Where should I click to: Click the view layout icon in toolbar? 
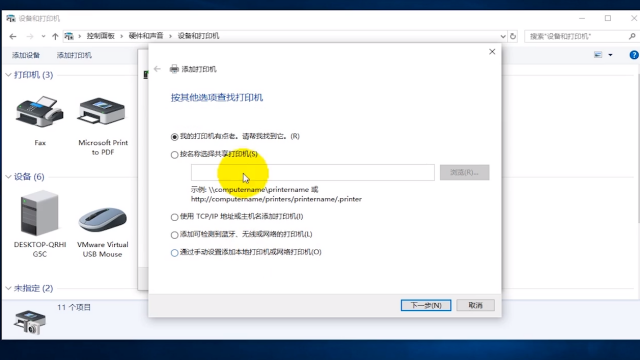click(x=598, y=55)
